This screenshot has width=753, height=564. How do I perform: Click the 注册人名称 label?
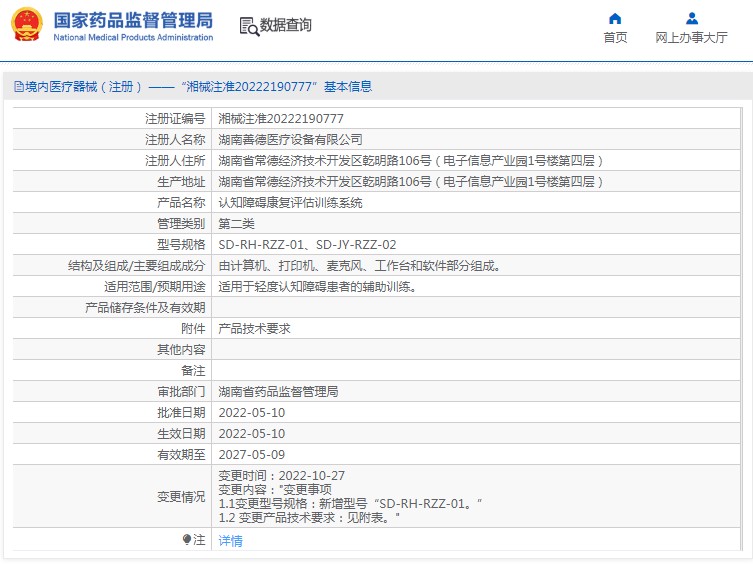[x=175, y=139]
